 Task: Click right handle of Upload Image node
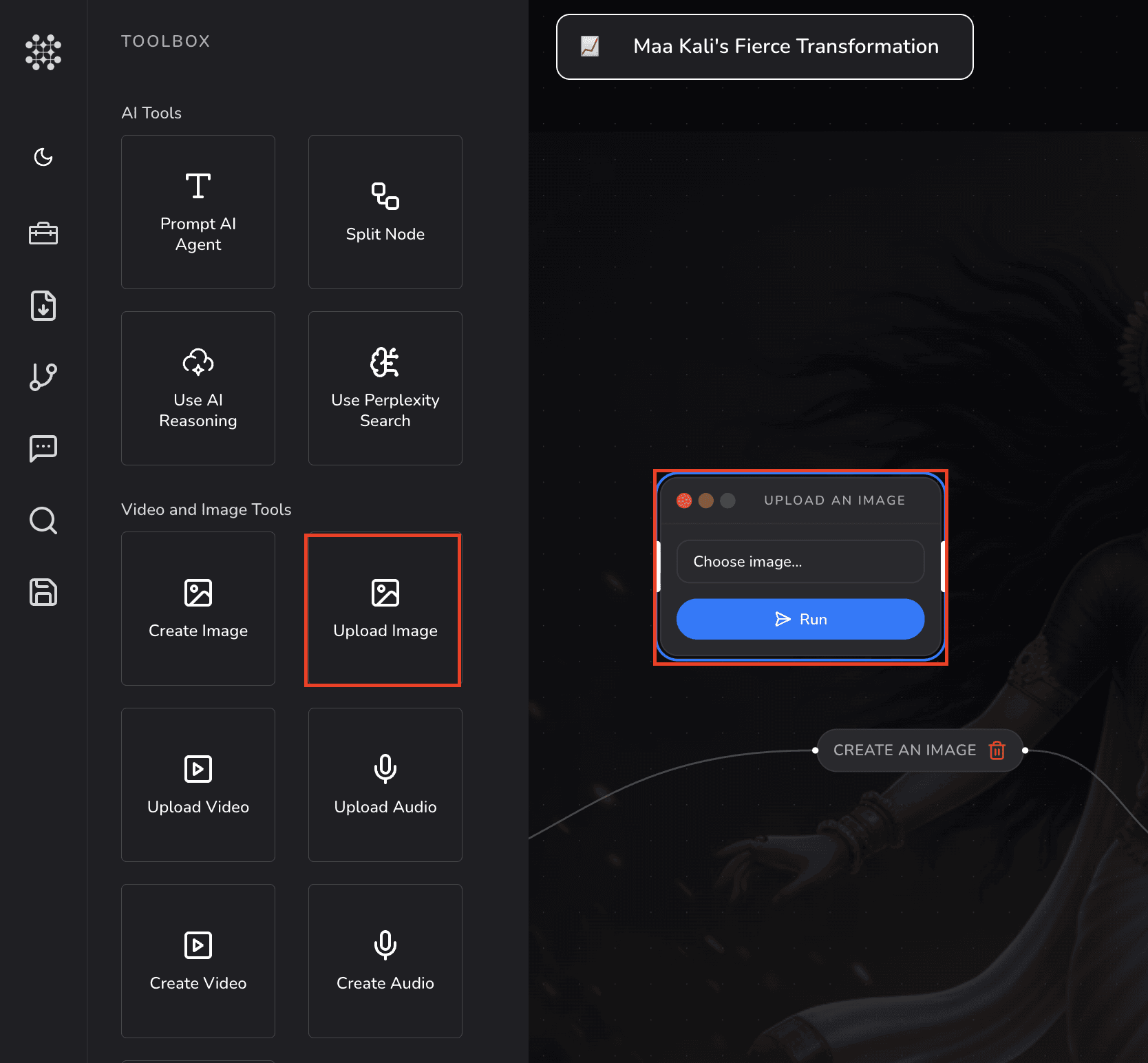[942, 567]
